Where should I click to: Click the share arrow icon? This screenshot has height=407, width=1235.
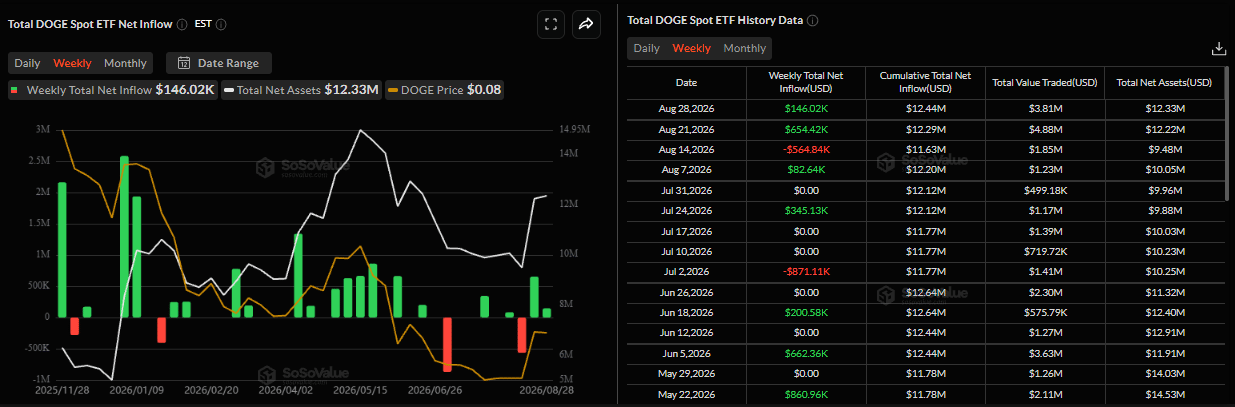(x=586, y=25)
